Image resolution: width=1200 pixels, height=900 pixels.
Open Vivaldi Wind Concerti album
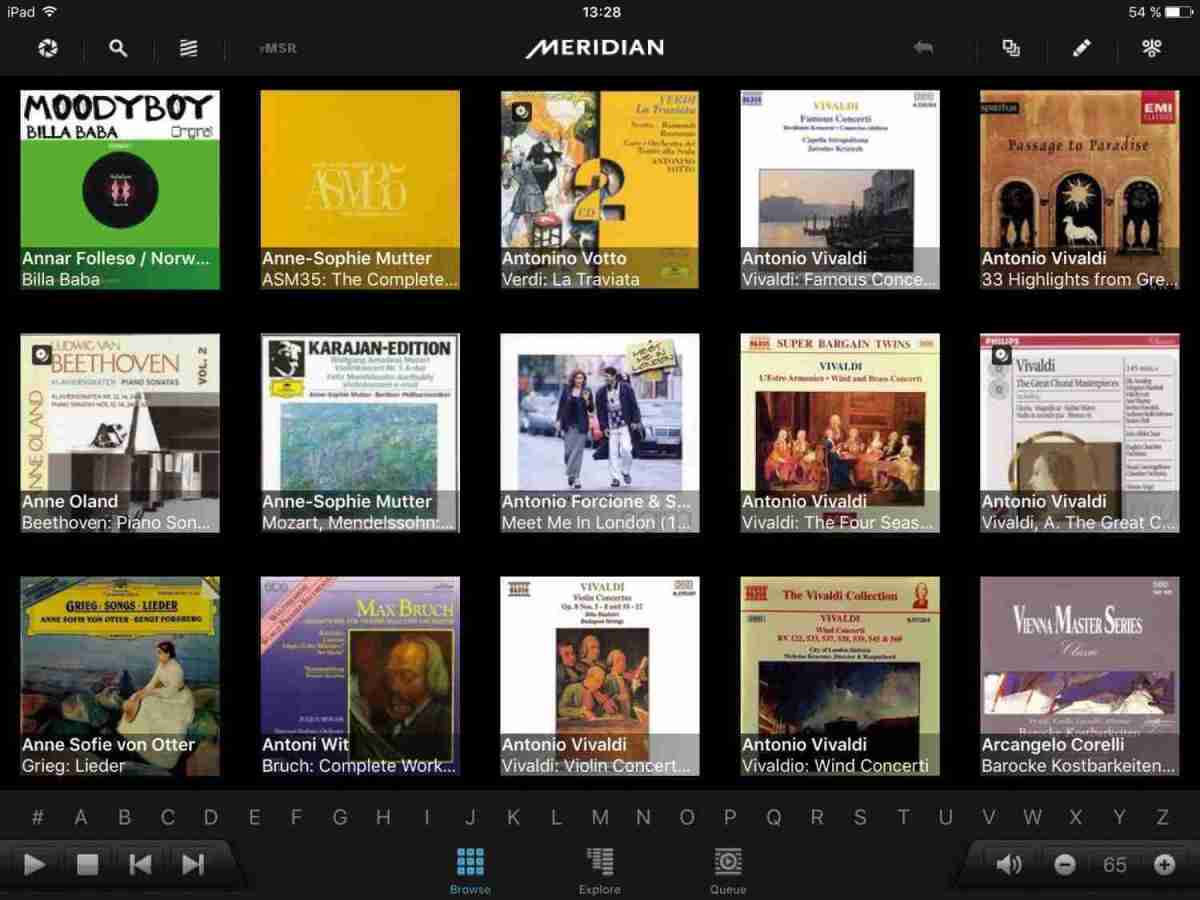(x=840, y=676)
